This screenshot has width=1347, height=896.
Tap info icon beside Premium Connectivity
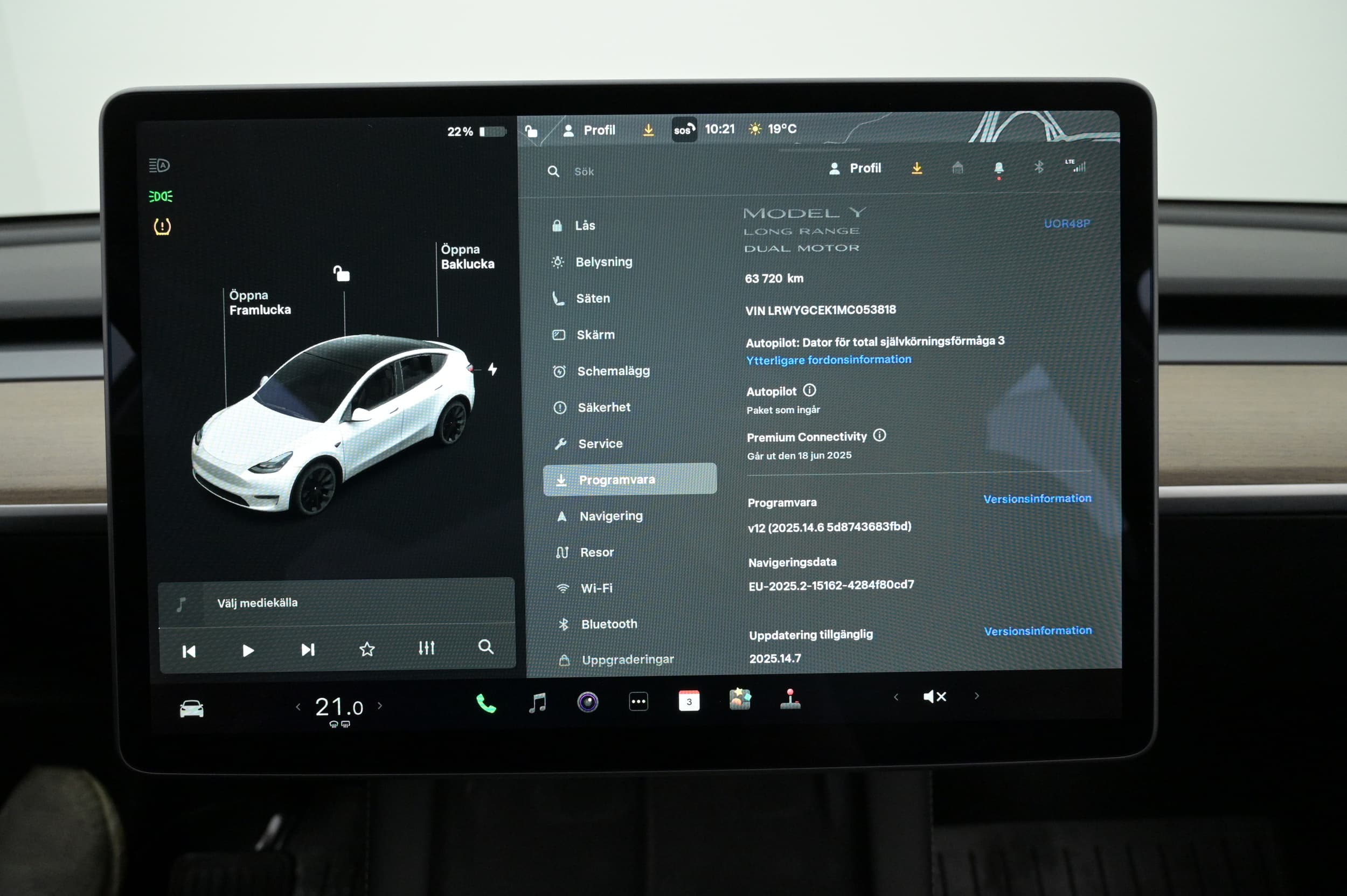(x=879, y=435)
